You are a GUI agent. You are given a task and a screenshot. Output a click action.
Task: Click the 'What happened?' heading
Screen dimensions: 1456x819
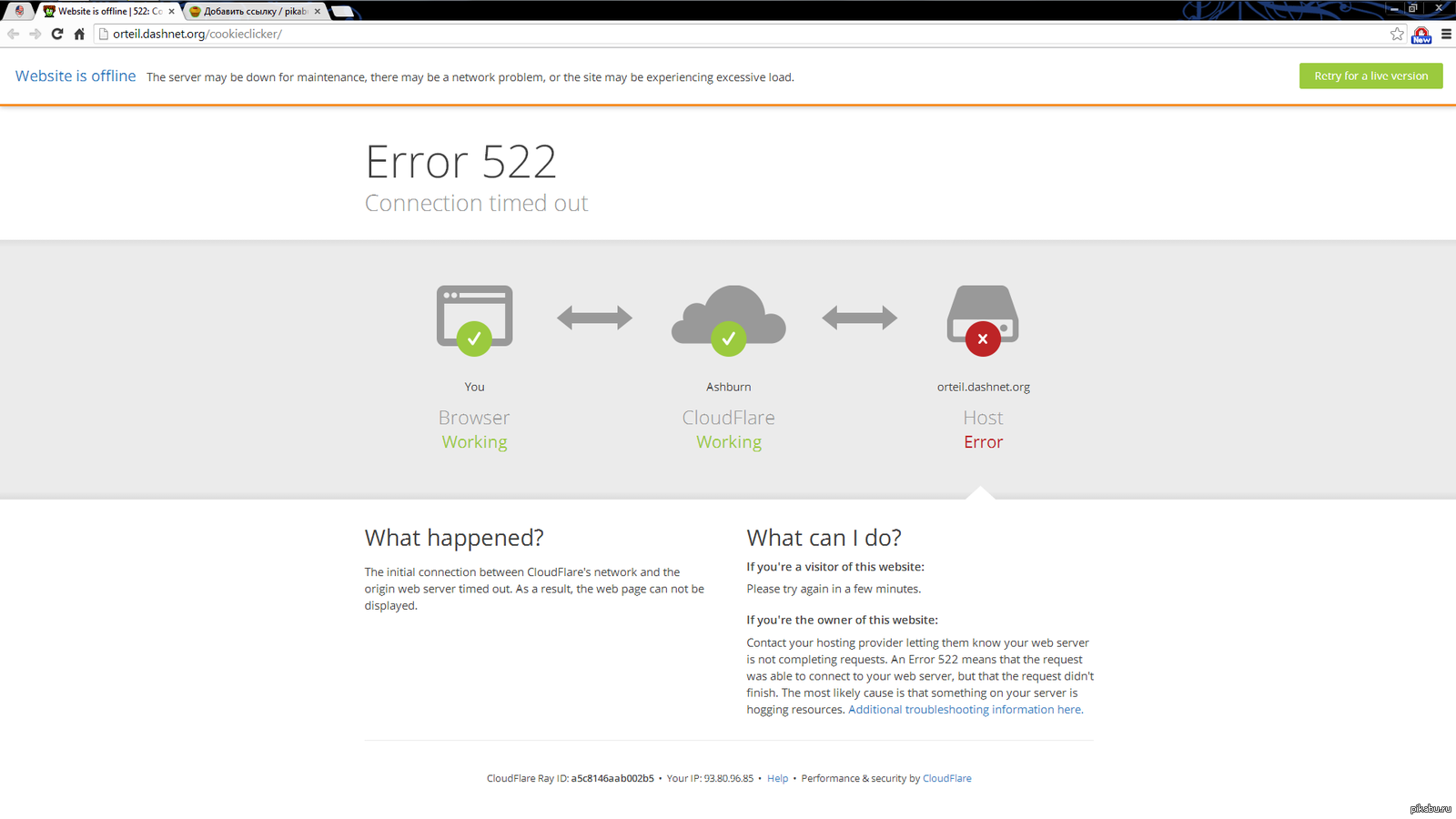click(454, 538)
